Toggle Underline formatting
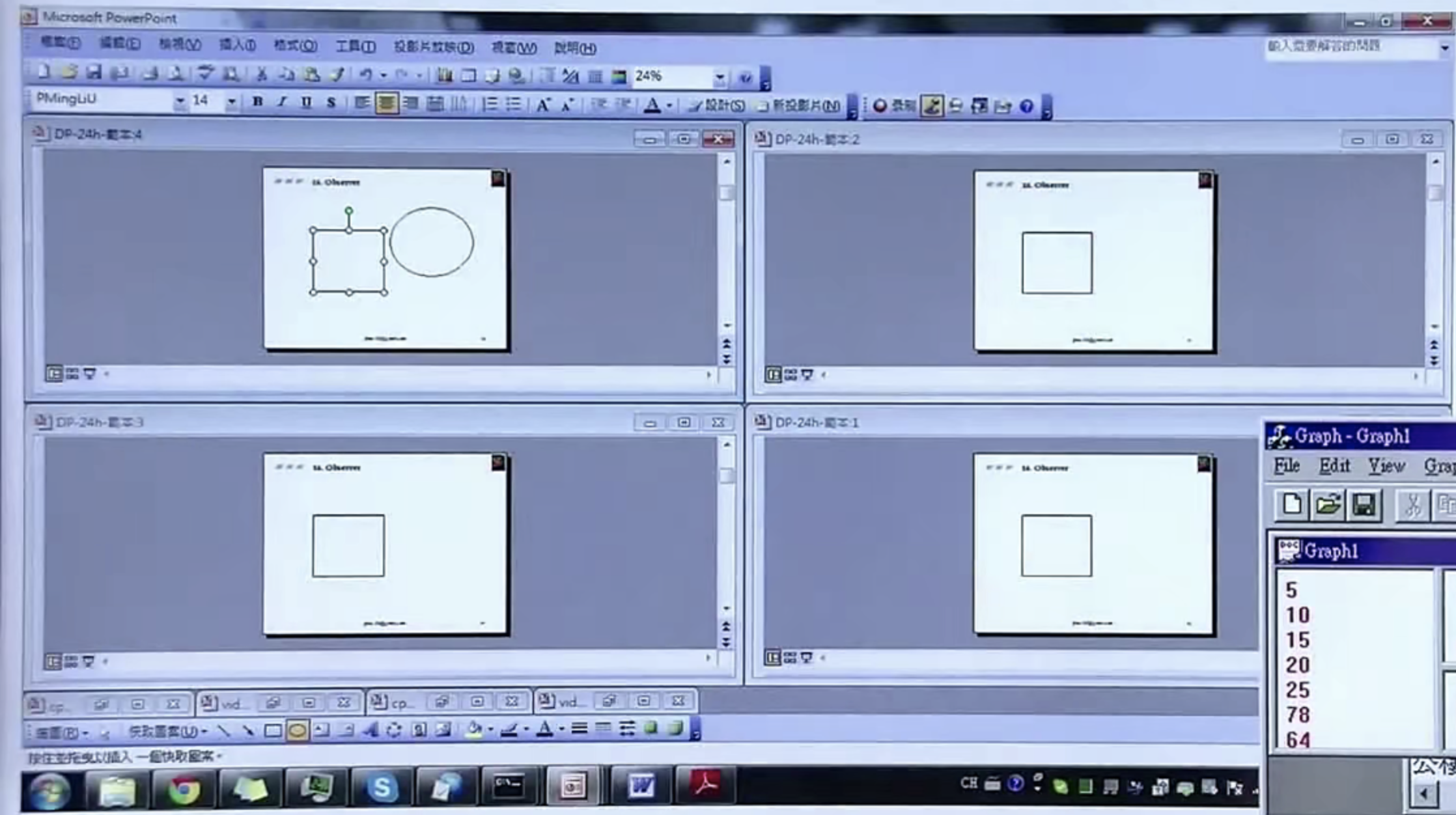 pos(306,103)
